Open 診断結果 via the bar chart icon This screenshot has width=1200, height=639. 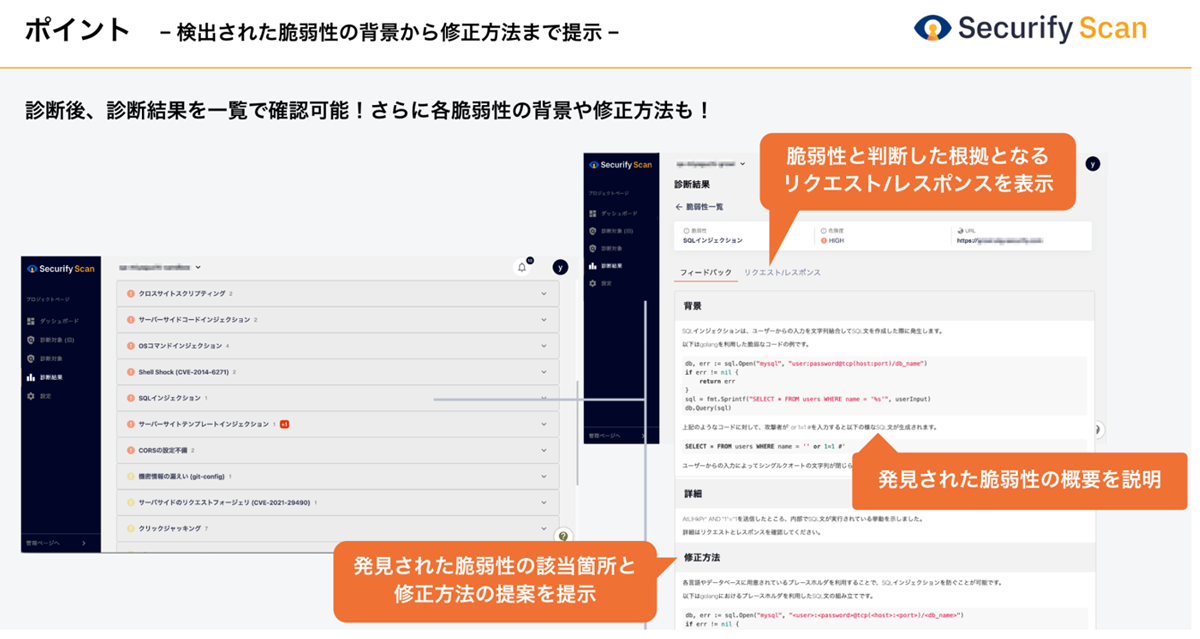click(30, 377)
